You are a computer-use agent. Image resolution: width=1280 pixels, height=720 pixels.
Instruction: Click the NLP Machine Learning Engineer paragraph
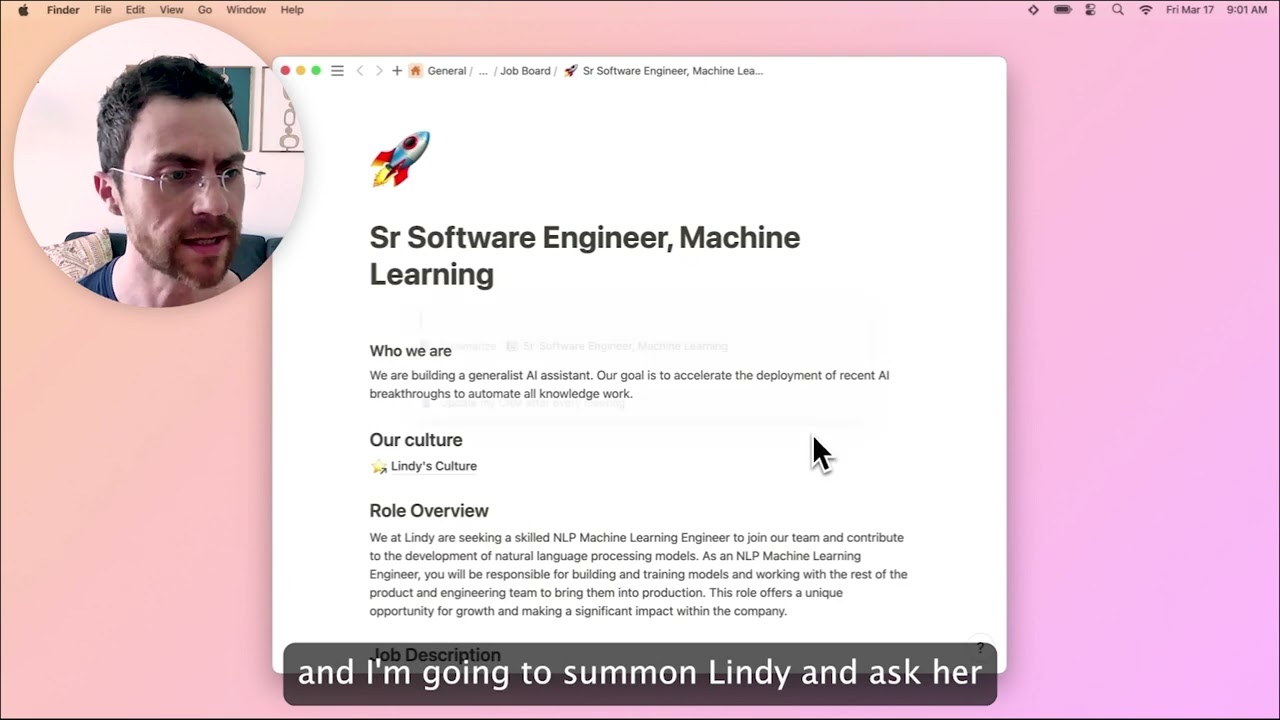click(x=638, y=574)
